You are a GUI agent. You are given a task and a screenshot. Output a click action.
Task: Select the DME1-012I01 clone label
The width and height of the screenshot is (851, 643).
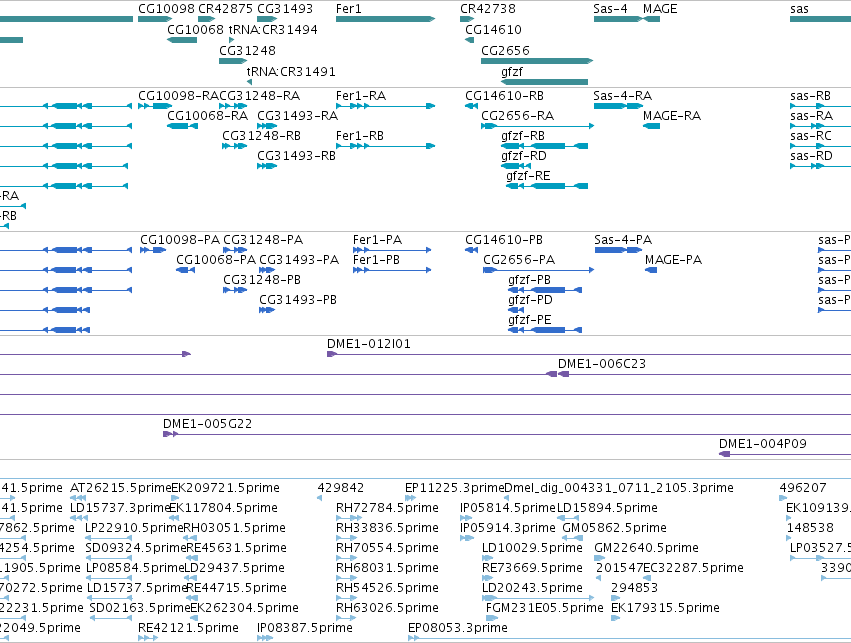coord(369,344)
